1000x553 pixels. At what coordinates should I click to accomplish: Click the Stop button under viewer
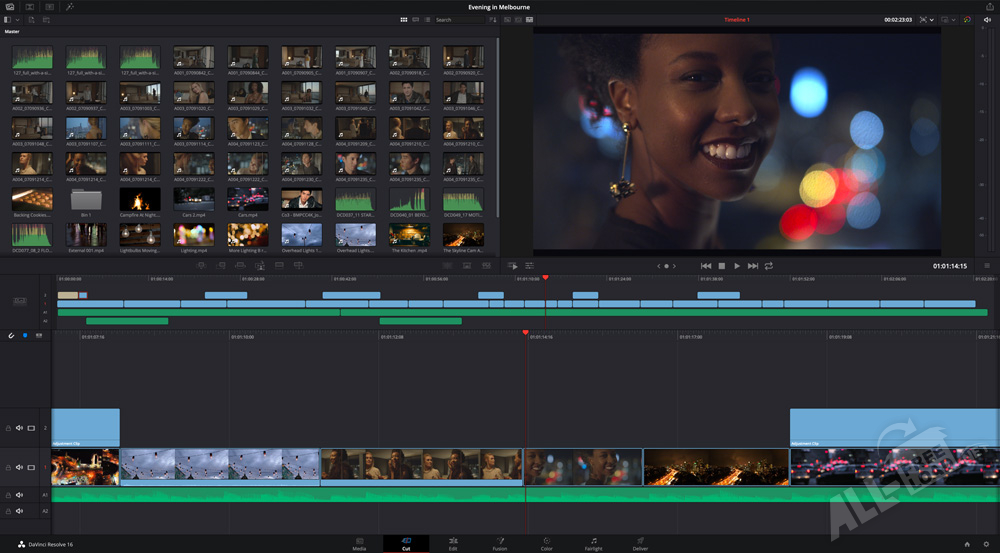(x=721, y=266)
